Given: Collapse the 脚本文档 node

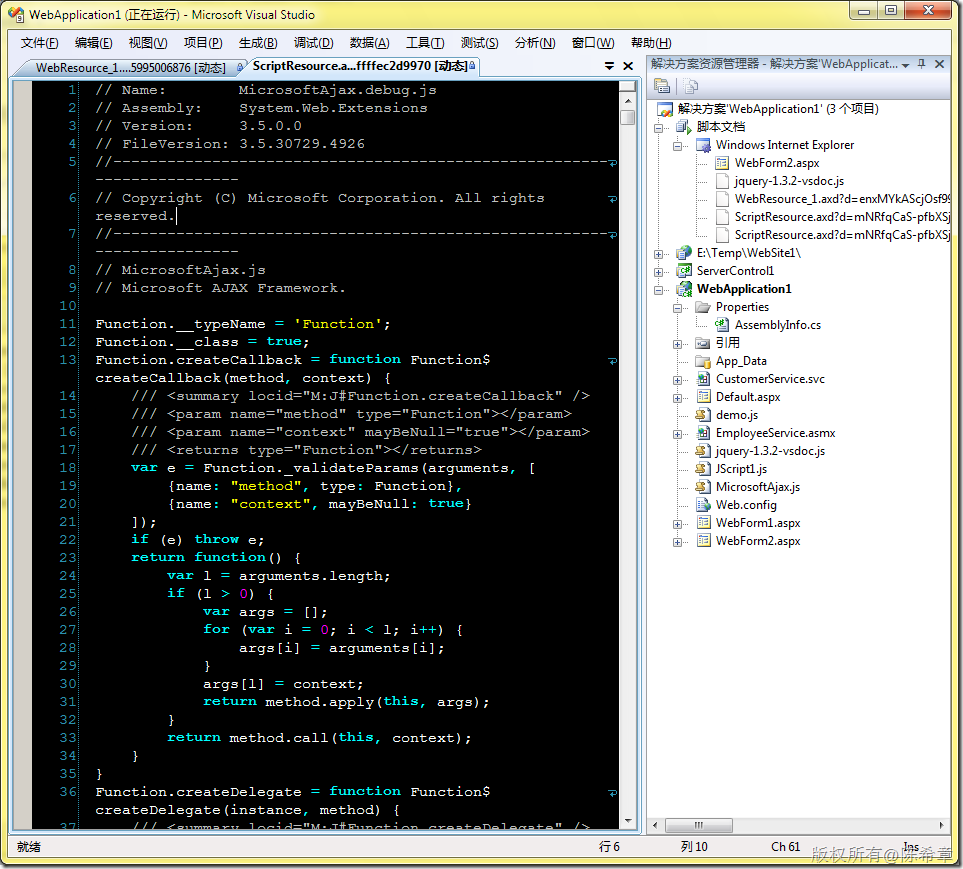Looking at the screenshot, I should [x=658, y=128].
